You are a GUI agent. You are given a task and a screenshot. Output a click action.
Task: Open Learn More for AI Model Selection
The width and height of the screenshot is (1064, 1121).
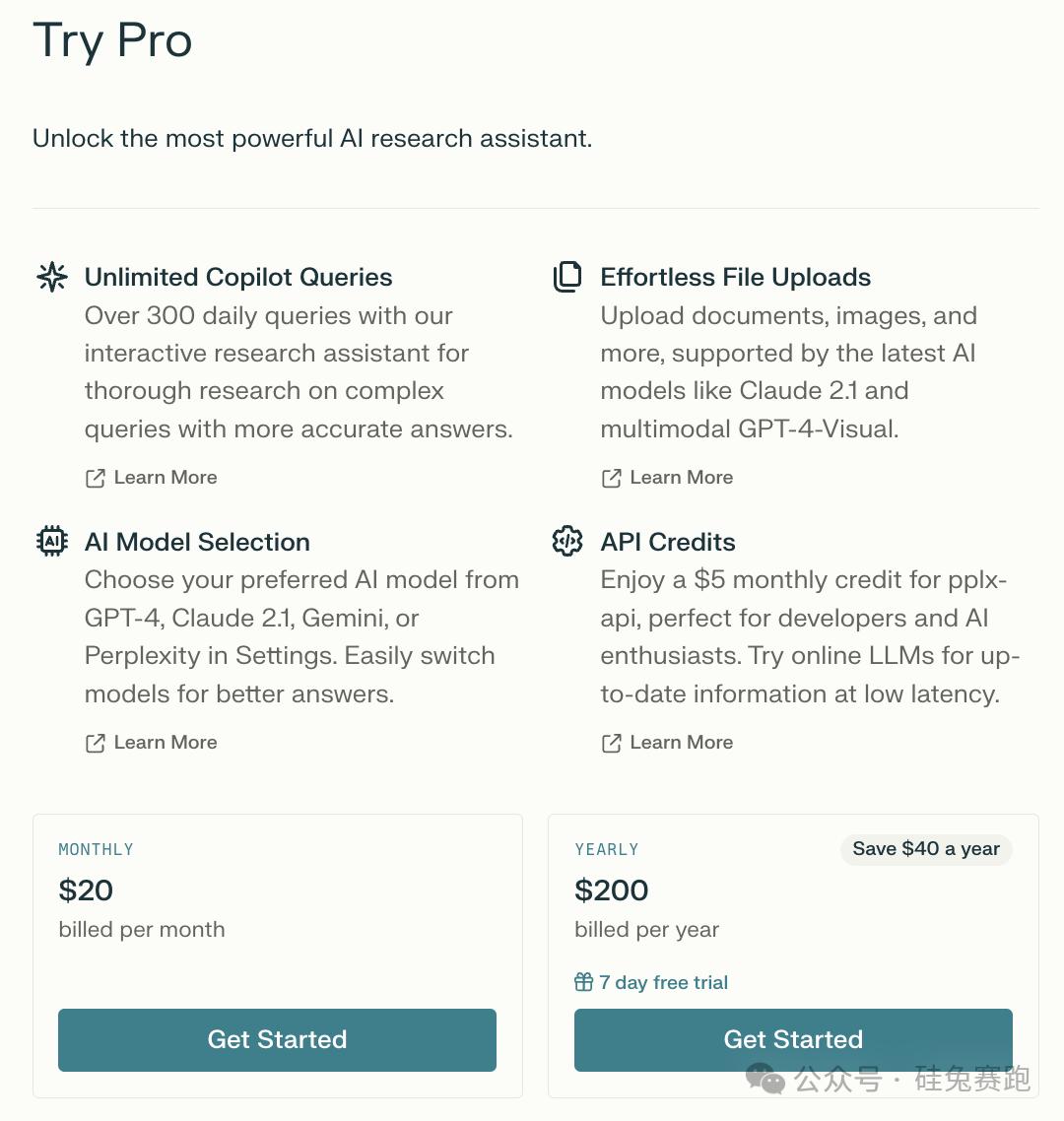(x=166, y=743)
